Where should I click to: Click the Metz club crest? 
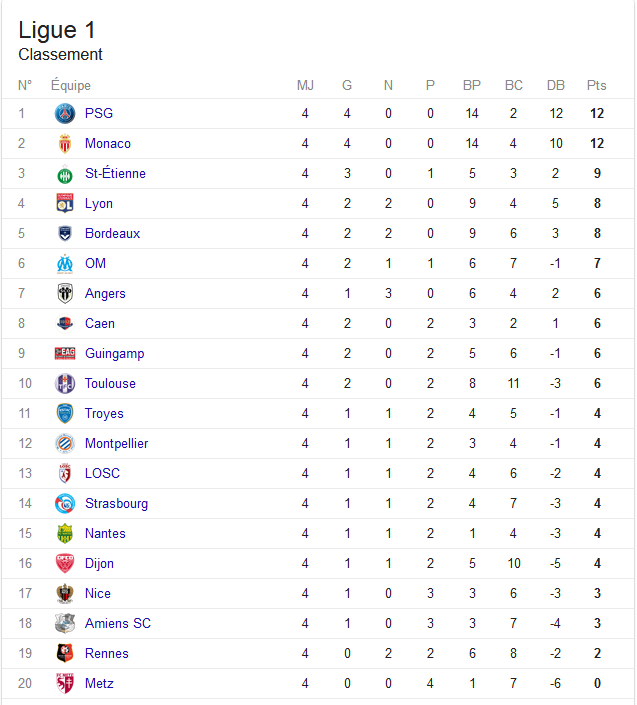(x=65, y=683)
